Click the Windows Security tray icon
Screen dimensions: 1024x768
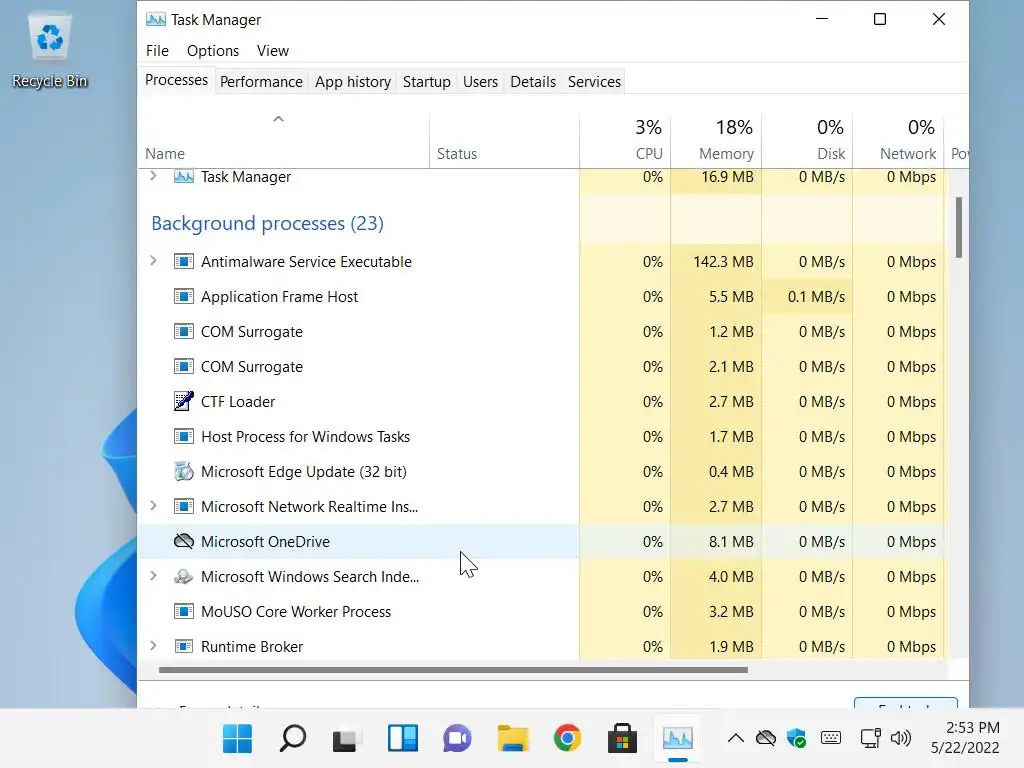pyautogui.click(x=797, y=739)
